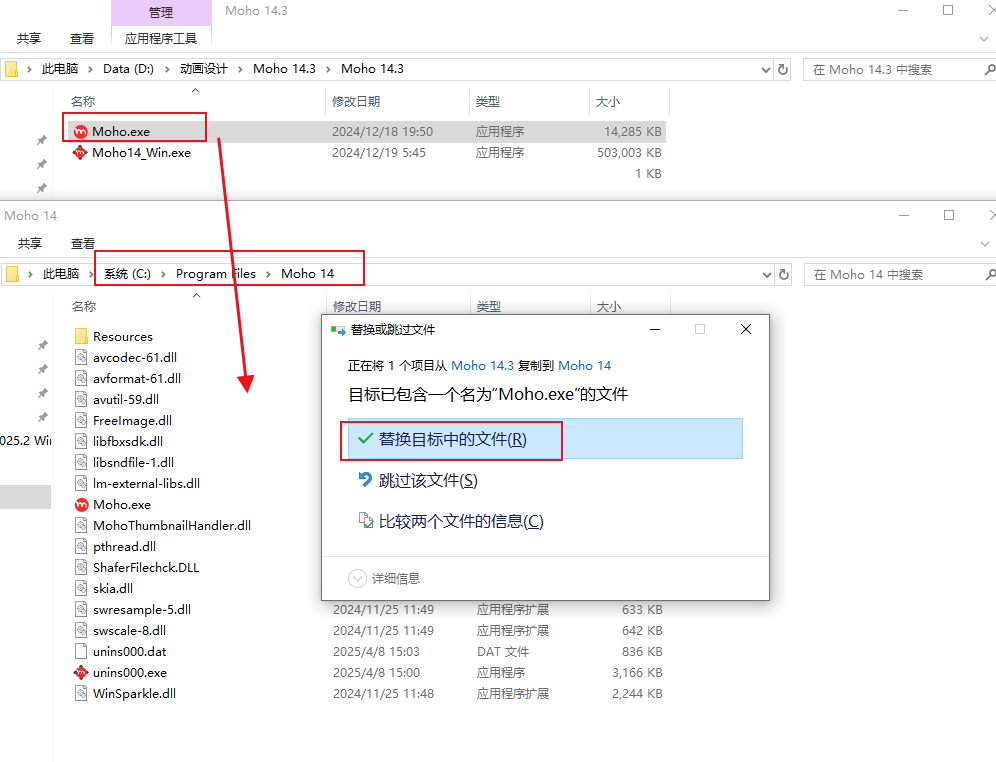Click the 在 Moho 14.3 中搜索 search box
The image size is (996, 762).
click(x=880, y=69)
